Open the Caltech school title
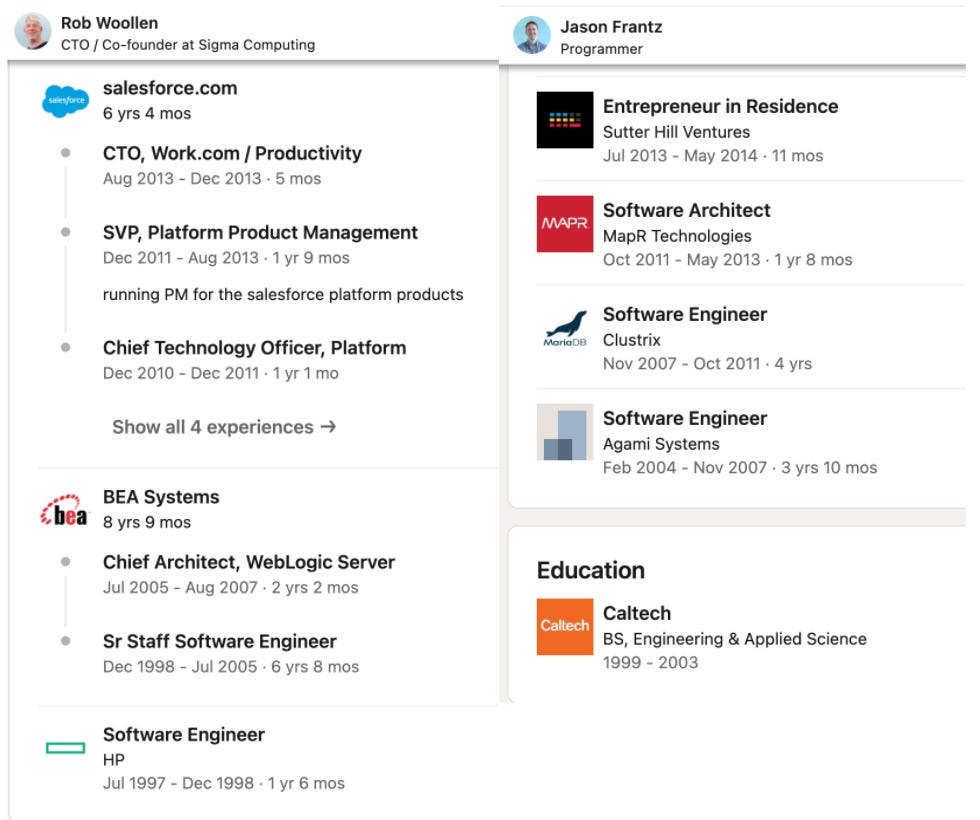 (x=636, y=613)
